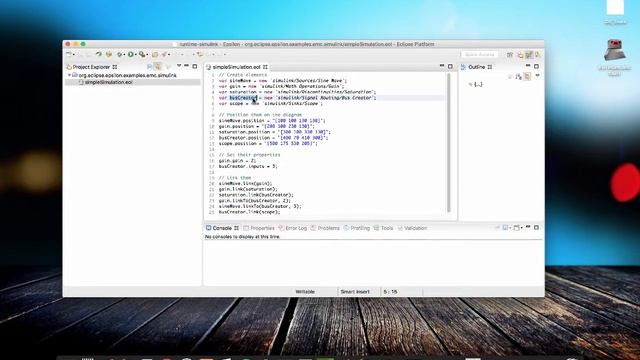Click the Display Selected Console icon
Viewport: 640px width, 360px height.
[505, 228]
